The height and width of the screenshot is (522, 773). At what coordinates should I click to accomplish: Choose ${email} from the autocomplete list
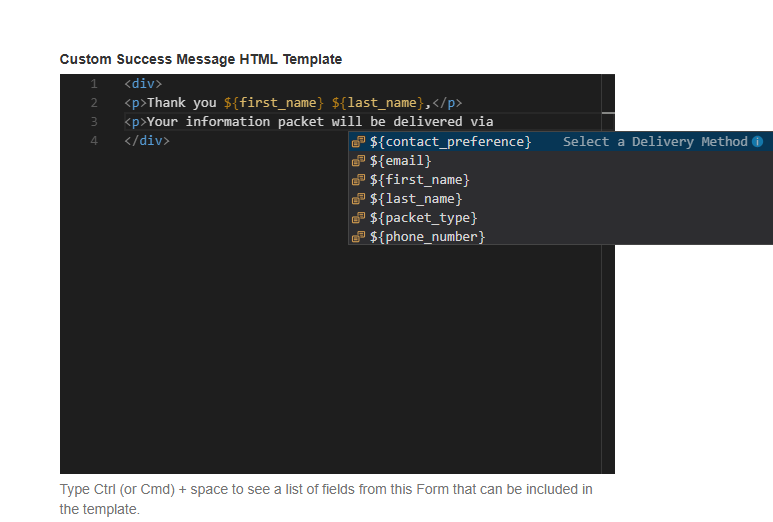pos(561,161)
